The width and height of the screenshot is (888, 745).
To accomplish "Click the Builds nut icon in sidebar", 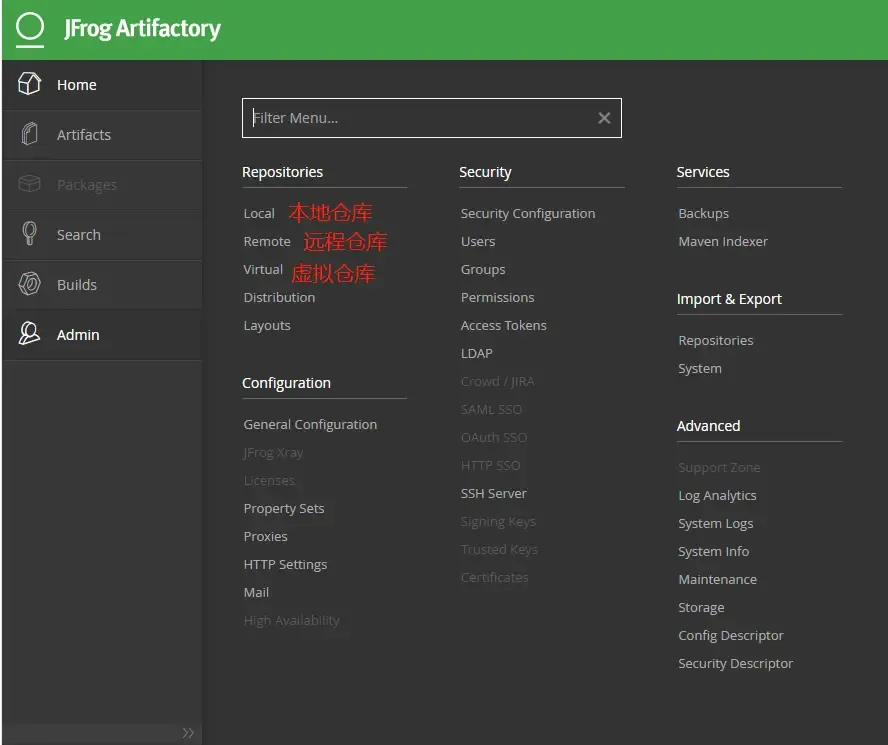I will click(29, 284).
